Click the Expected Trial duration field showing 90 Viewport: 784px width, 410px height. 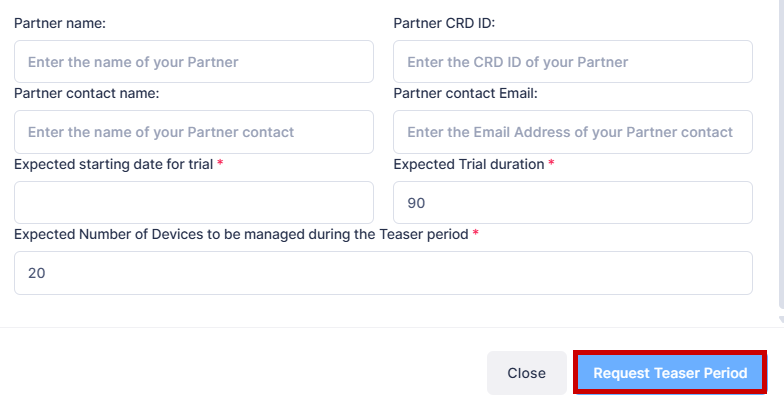tap(572, 203)
